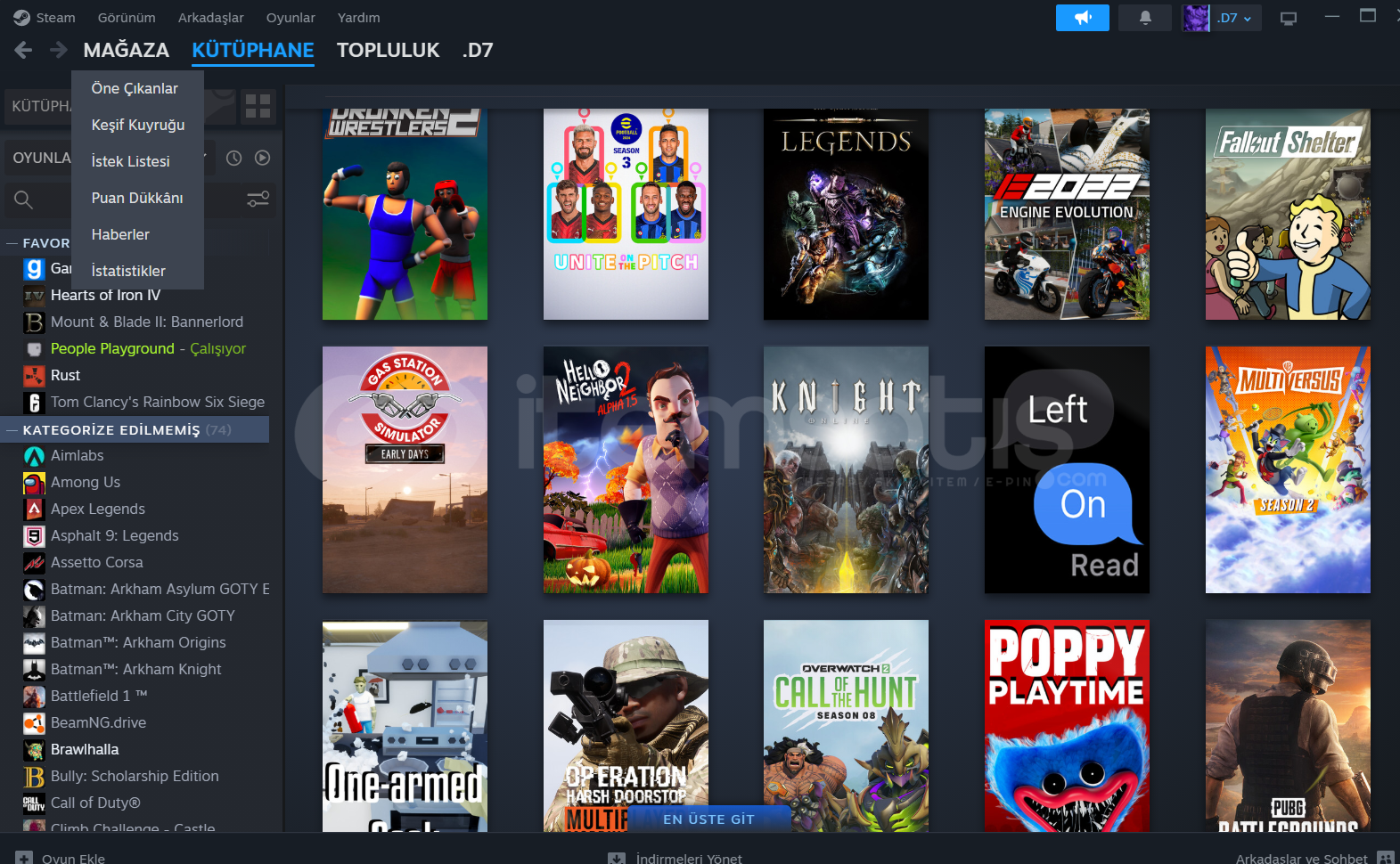Select People Playground running game
1400x864 pixels.
148,348
